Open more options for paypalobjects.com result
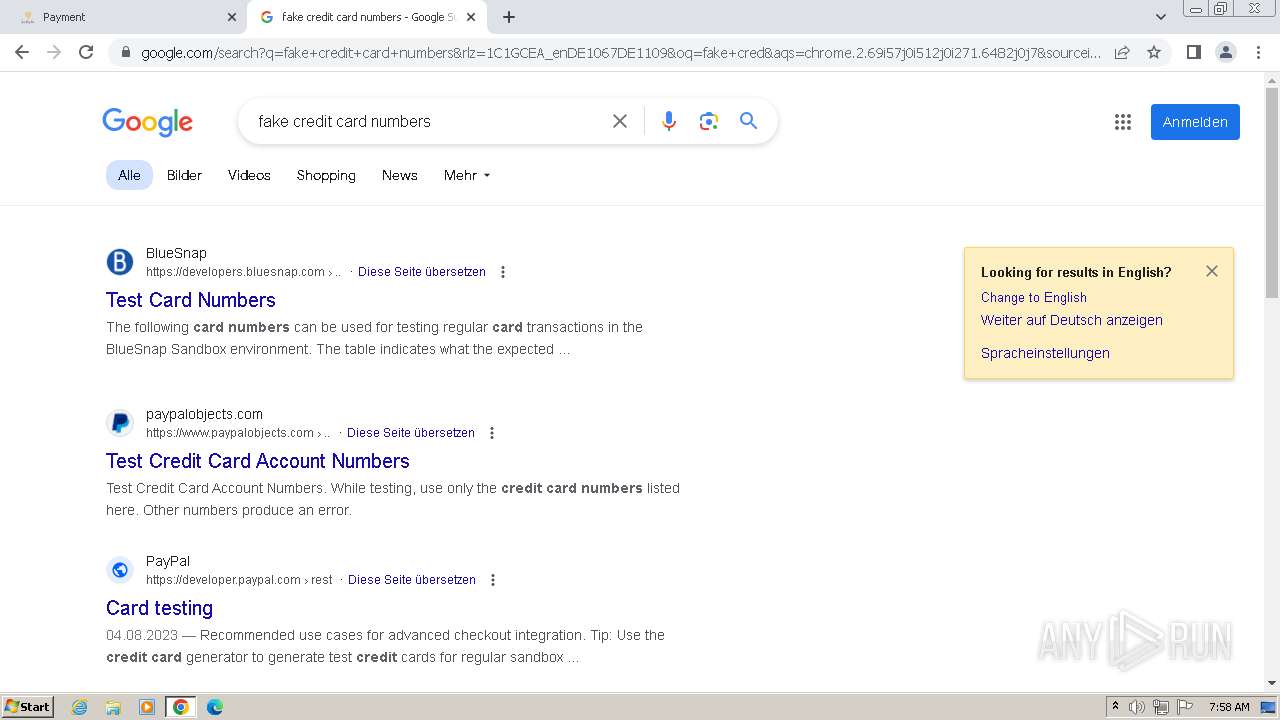The height and width of the screenshot is (720, 1280). [x=492, y=433]
